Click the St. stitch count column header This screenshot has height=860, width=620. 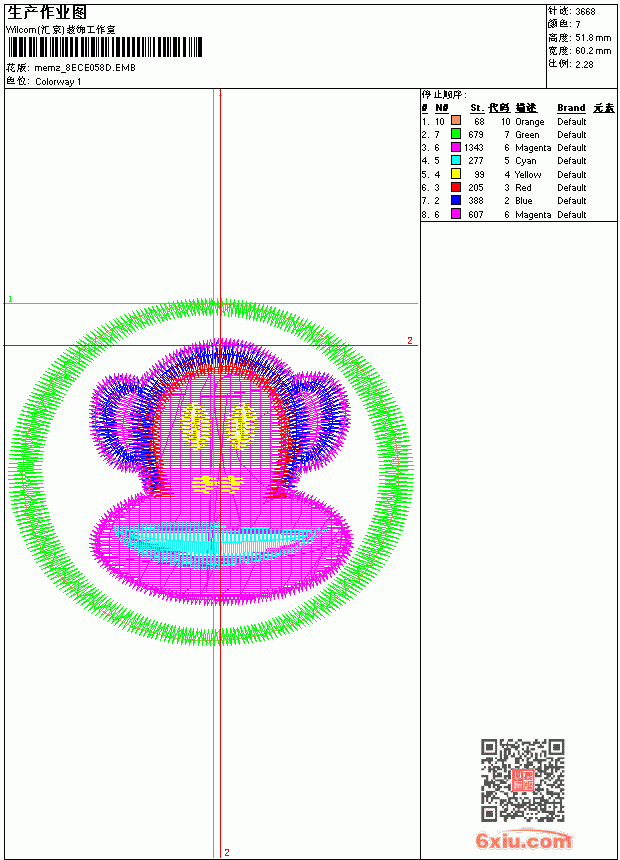point(477,108)
